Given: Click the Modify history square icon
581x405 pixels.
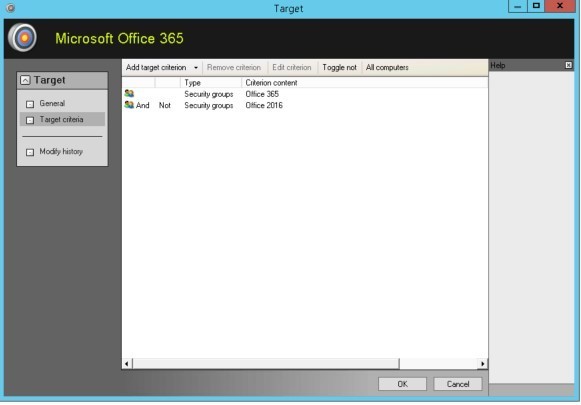Looking at the screenshot, I should point(30,152).
